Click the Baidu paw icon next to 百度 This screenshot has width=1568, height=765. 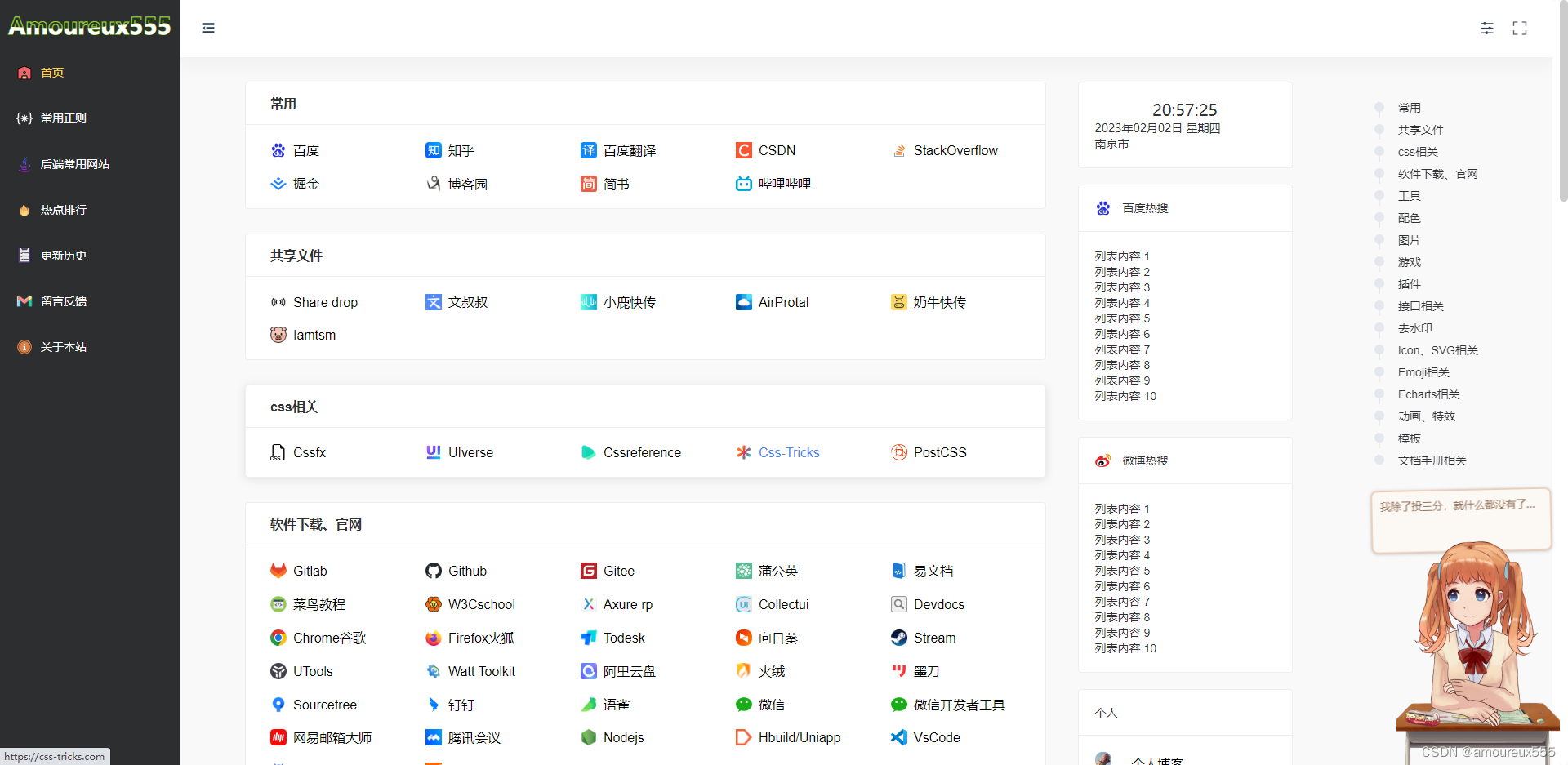click(x=278, y=150)
